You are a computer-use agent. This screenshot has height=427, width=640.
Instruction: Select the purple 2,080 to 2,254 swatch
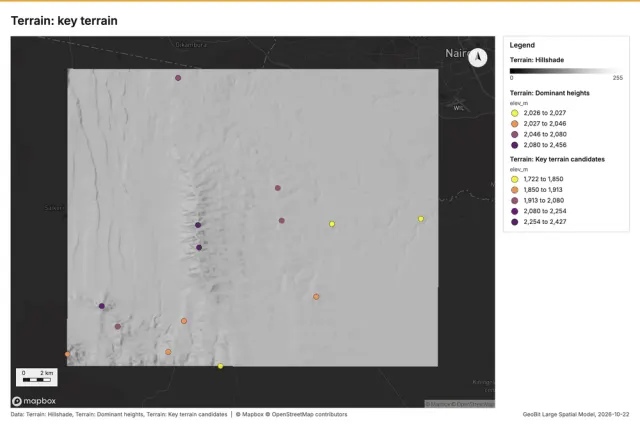pyautogui.click(x=515, y=211)
